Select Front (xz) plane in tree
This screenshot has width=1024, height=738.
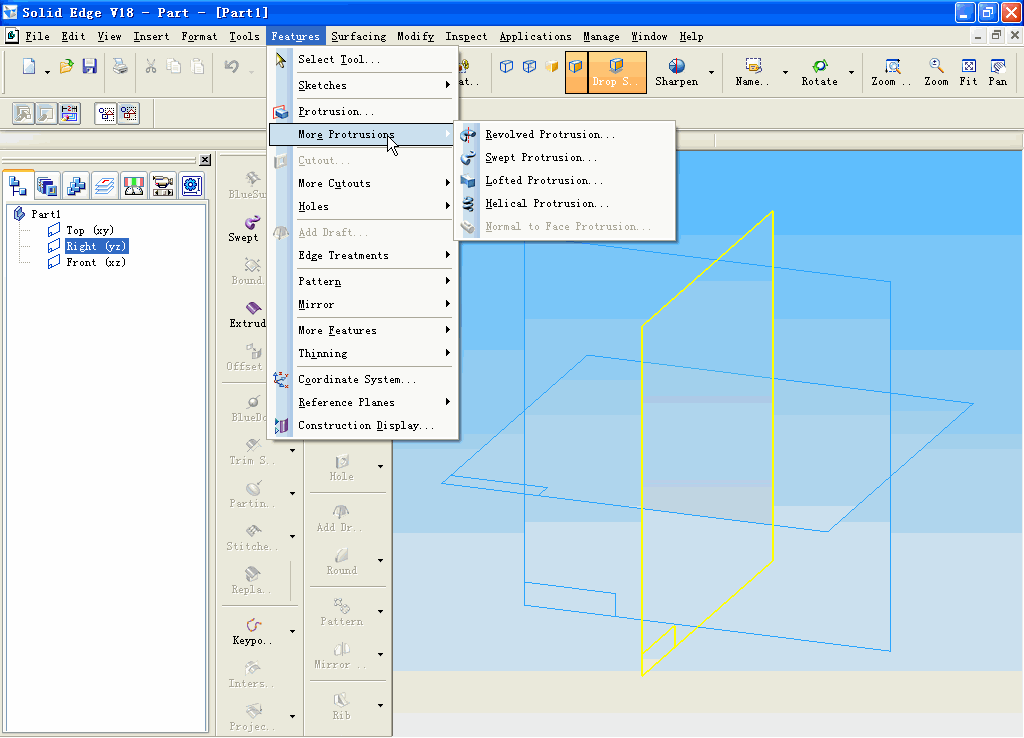(95, 263)
